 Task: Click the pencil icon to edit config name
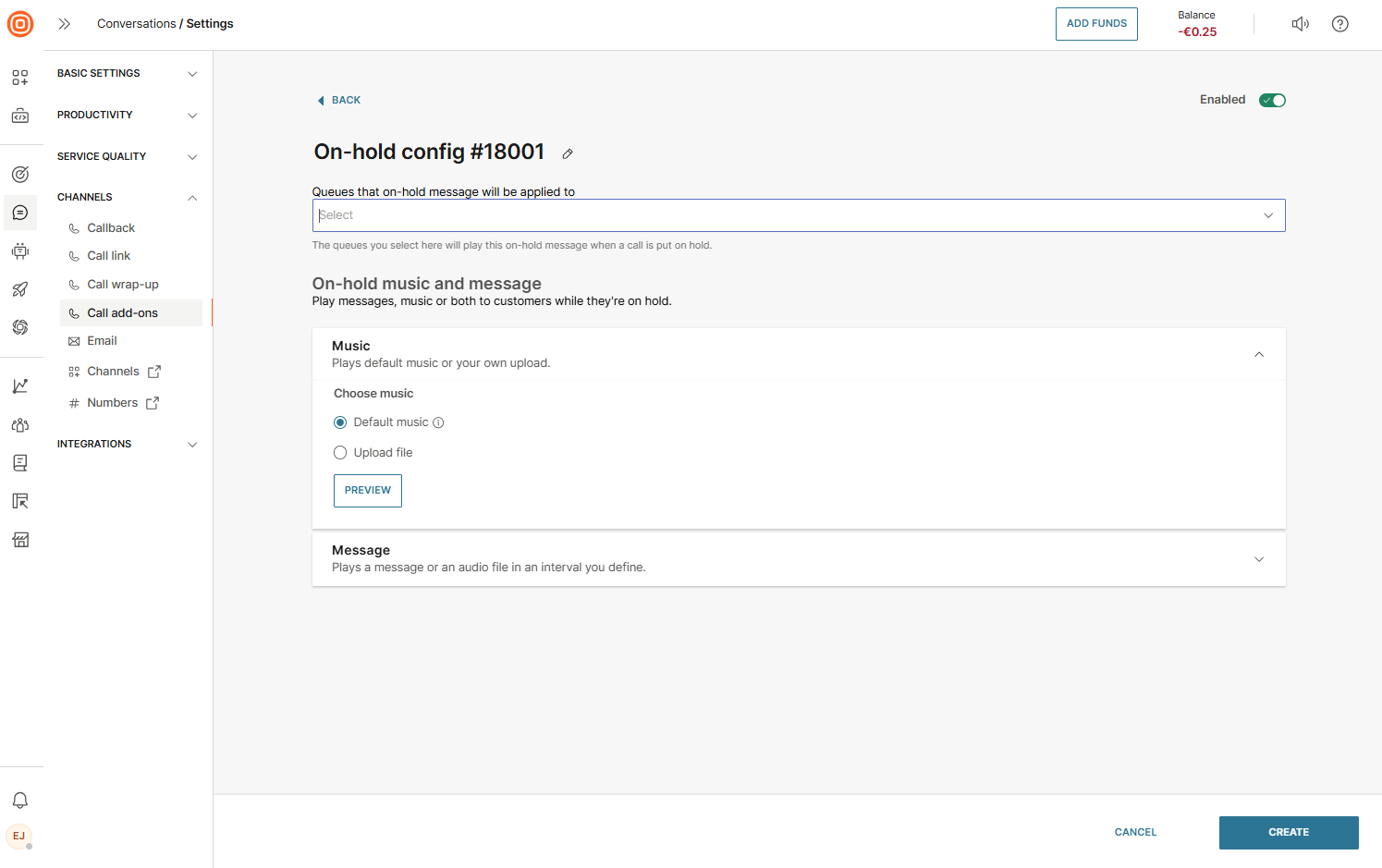pyautogui.click(x=568, y=153)
